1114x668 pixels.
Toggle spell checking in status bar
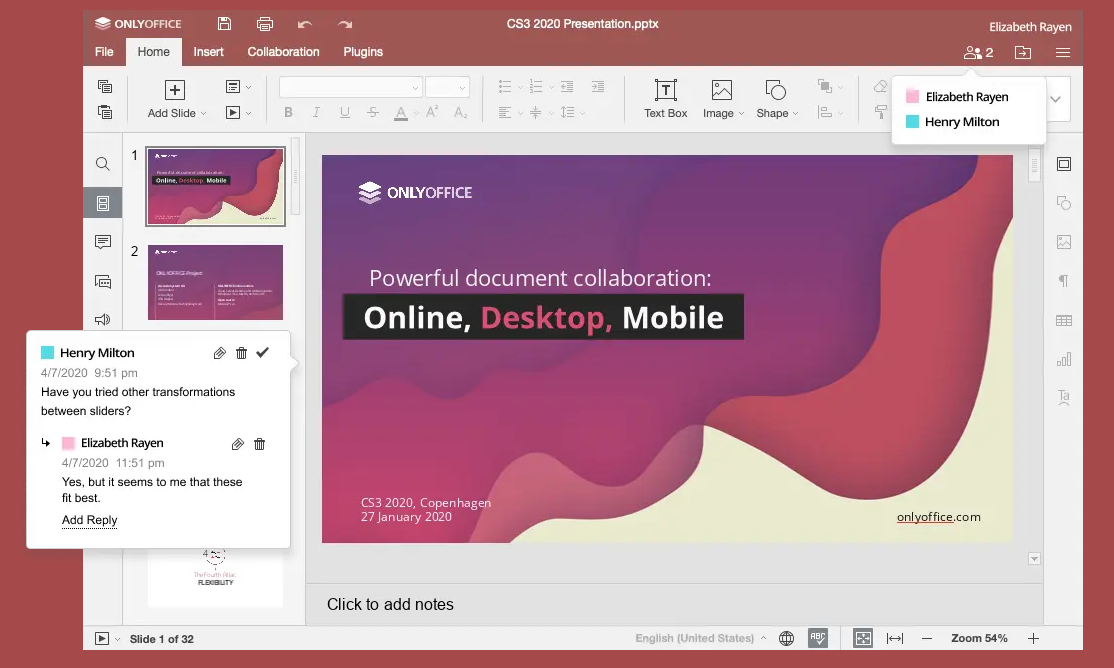(818, 638)
